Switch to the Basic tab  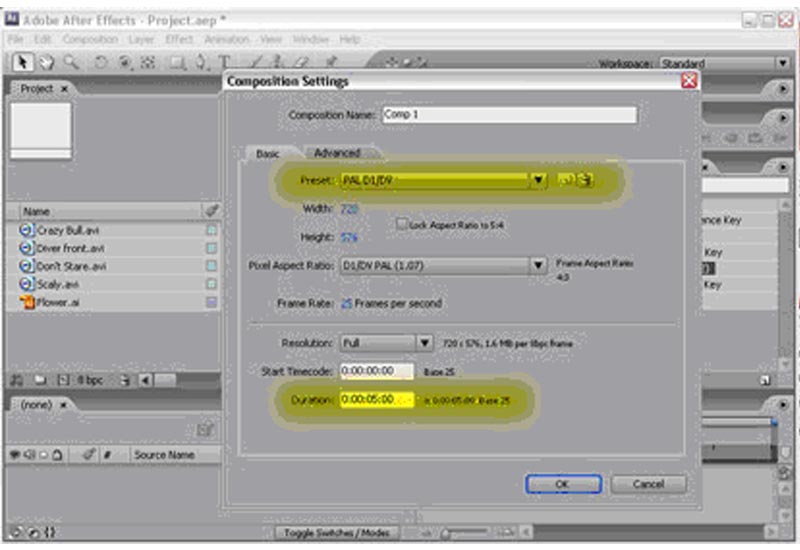coord(268,154)
